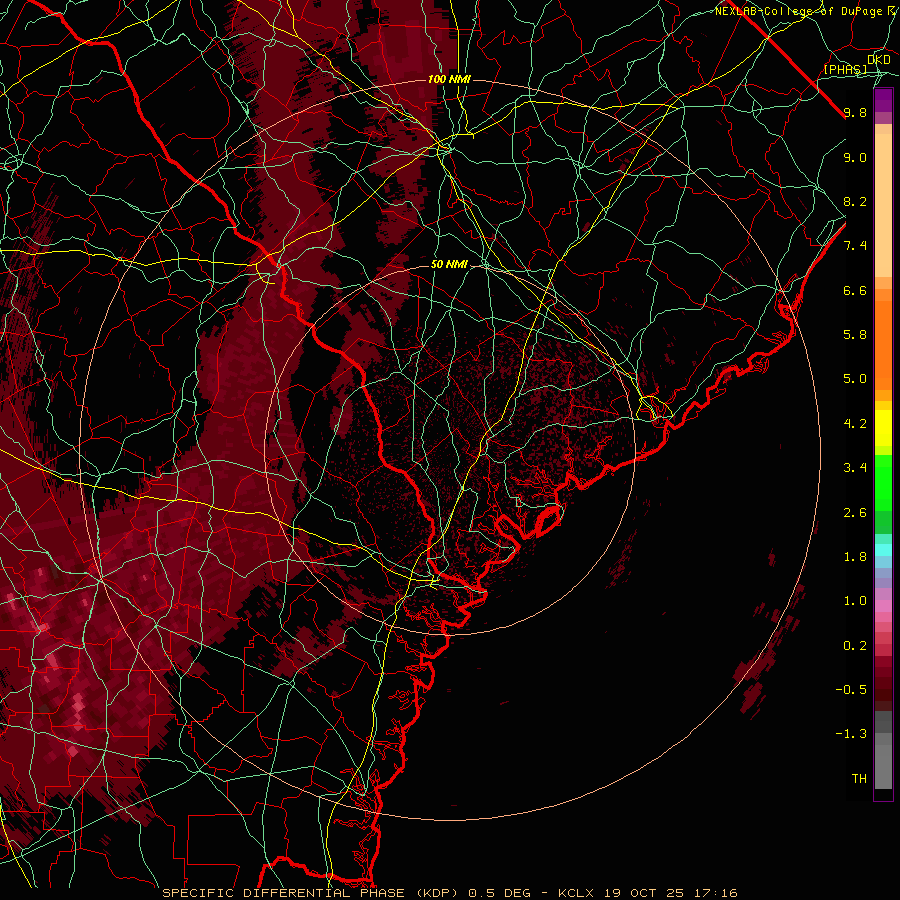This screenshot has width=900, height=900.
Task: Click the bright green segment of the color bar
Action: [883, 483]
